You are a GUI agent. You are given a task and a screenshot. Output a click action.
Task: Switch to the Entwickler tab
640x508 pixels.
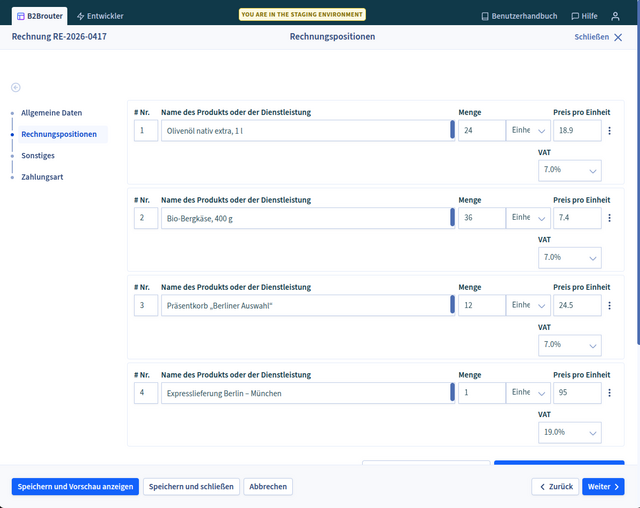[x=100, y=16]
